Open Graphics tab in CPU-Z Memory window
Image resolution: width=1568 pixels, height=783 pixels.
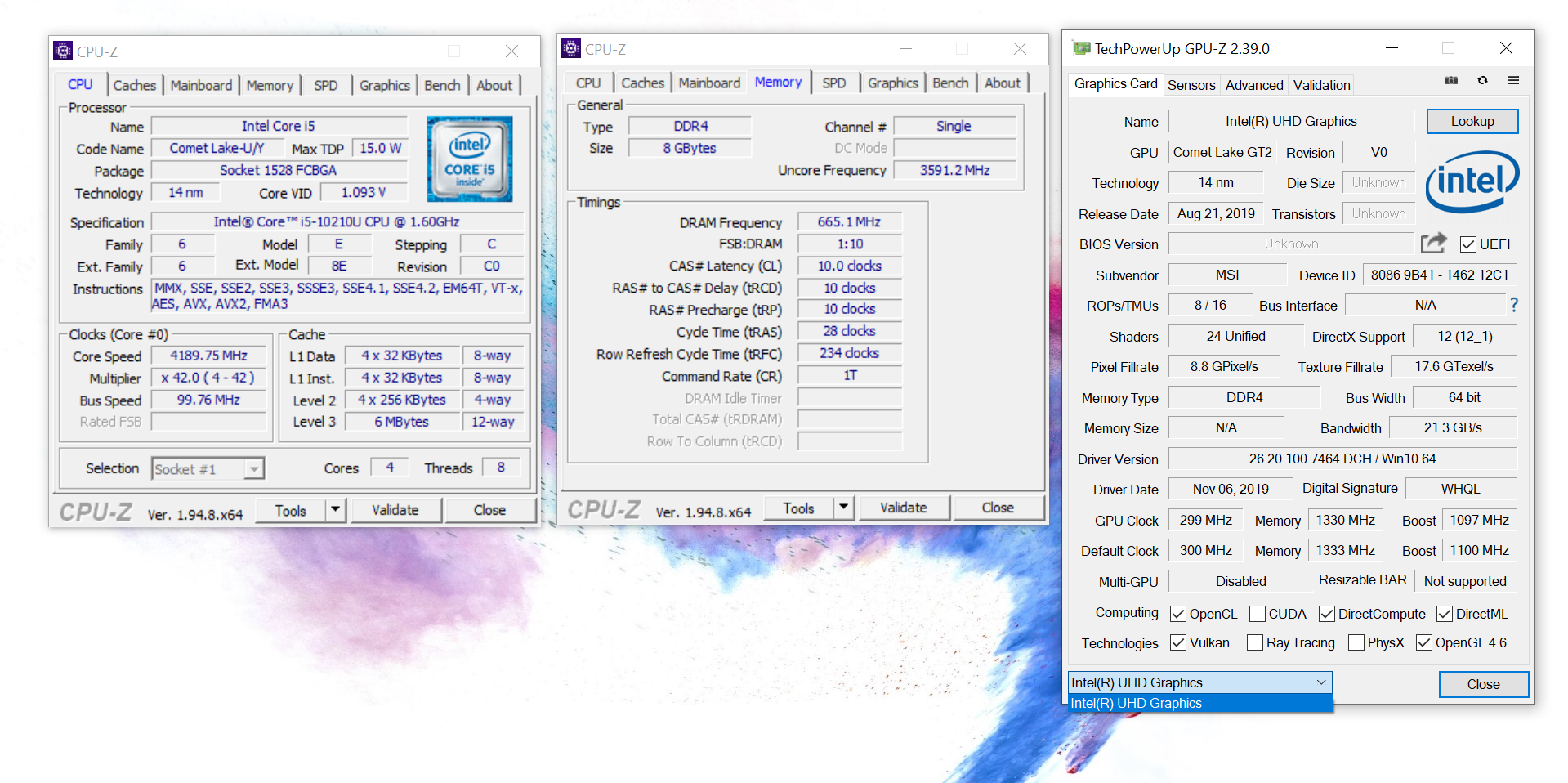click(892, 83)
